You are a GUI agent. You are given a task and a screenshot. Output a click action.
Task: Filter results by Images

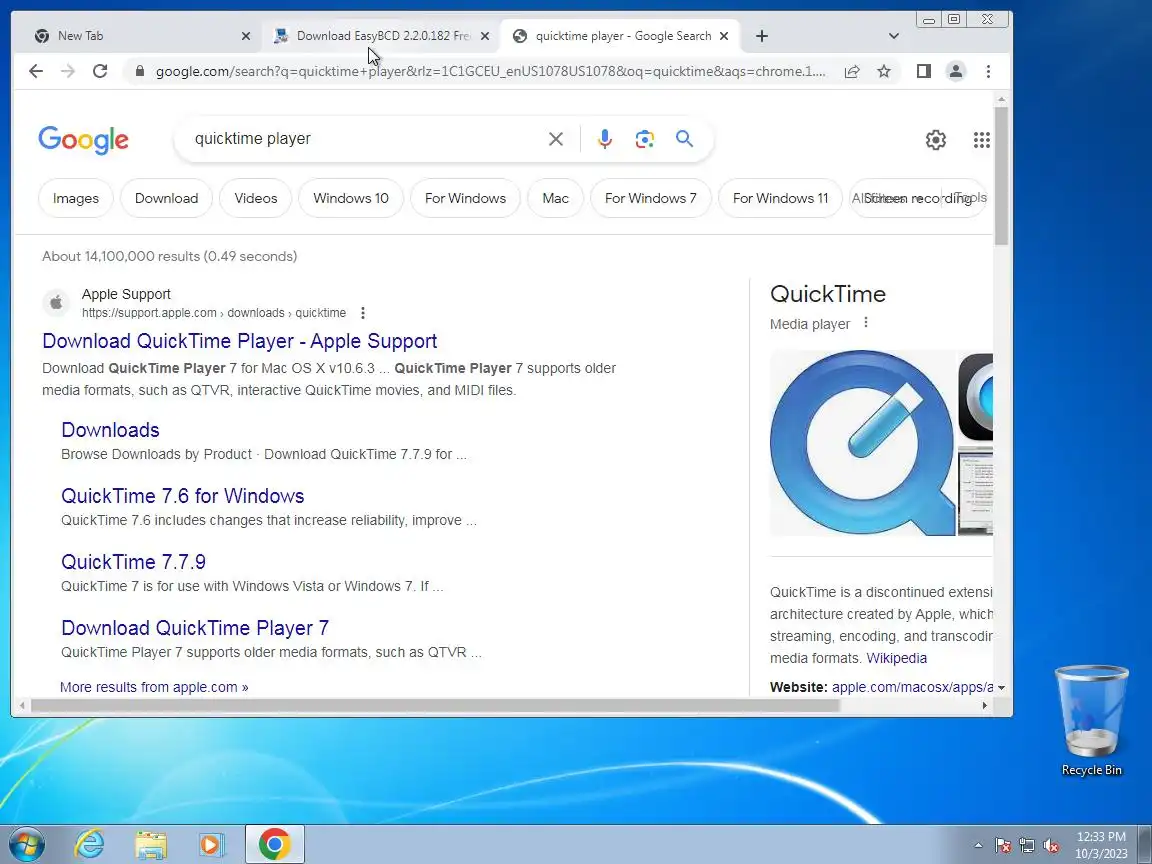[x=76, y=198]
